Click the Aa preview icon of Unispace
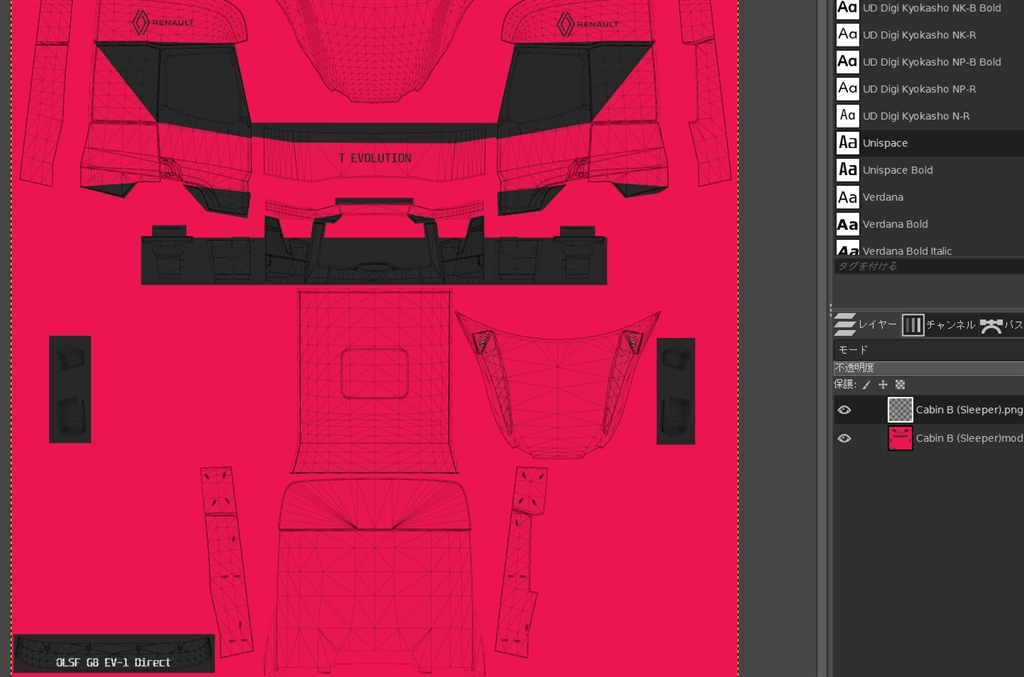Viewport: 1024px width, 677px height. click(x=847, y=142)
